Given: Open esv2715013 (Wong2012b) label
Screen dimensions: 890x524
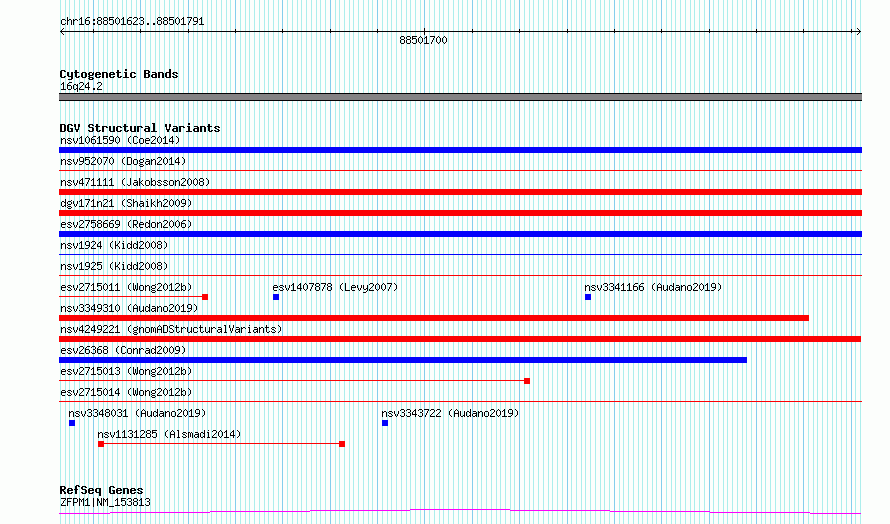Looking at the screenshot, I should click(126, 371).
